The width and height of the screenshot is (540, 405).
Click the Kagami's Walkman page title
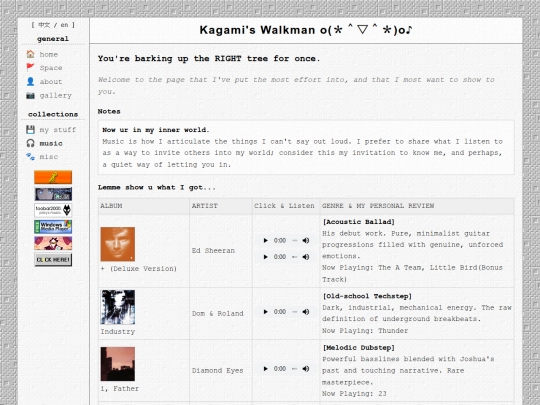pos(306,30)
